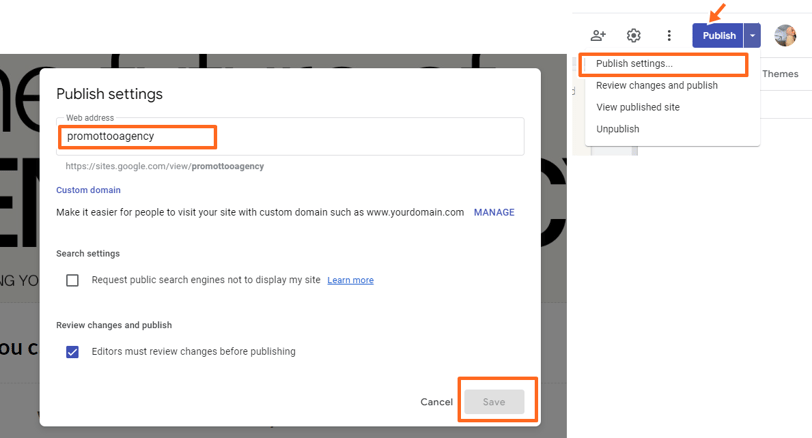Open the Custom domain link
Screen dimensions: 812x438
coord(89,190)
